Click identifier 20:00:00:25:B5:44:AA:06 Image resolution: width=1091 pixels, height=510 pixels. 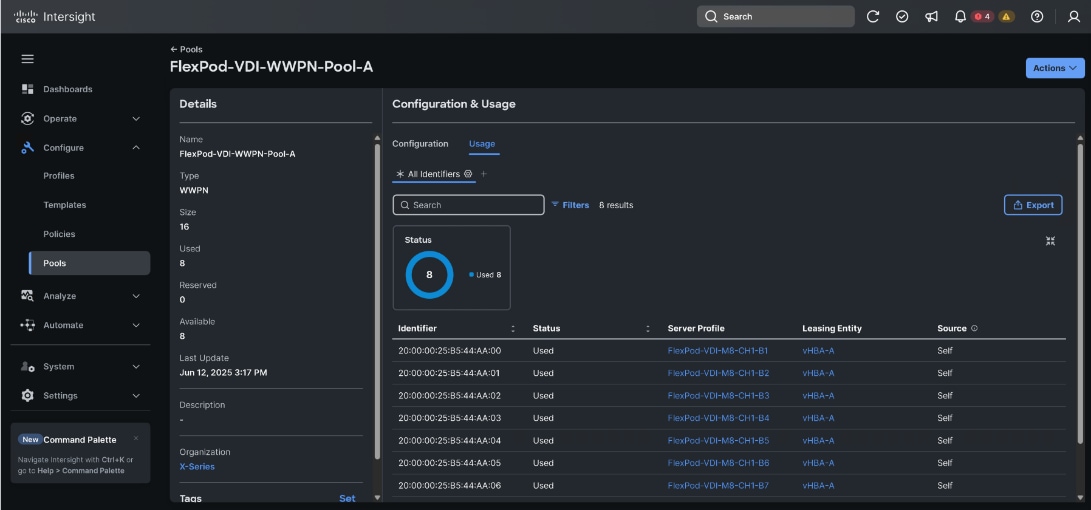[x=449, y=486]
